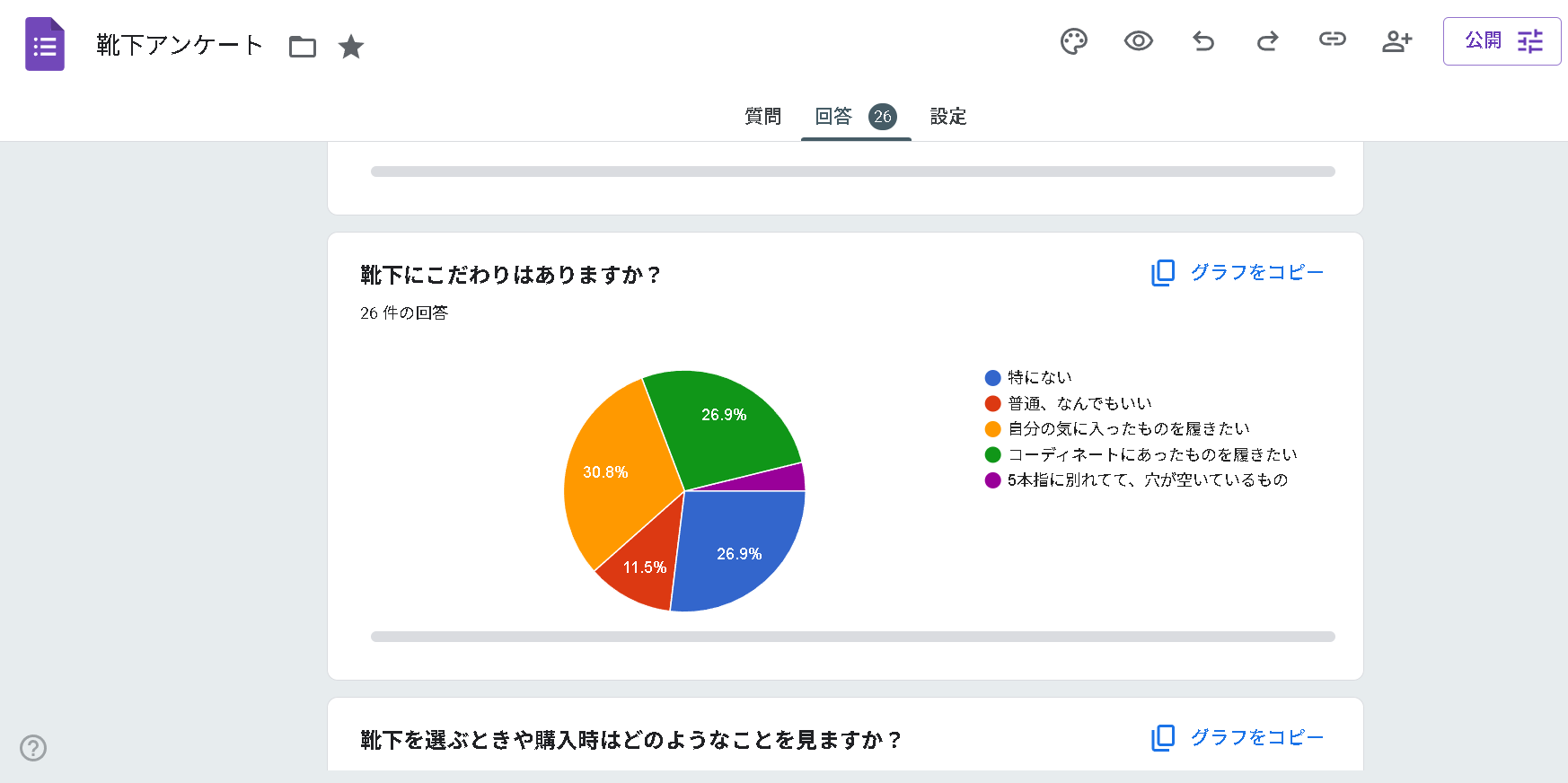The width and height of the screenshot is (1568, 783).
Task: Open the add collaborators icon
Action: click(x=1396, y=41)
